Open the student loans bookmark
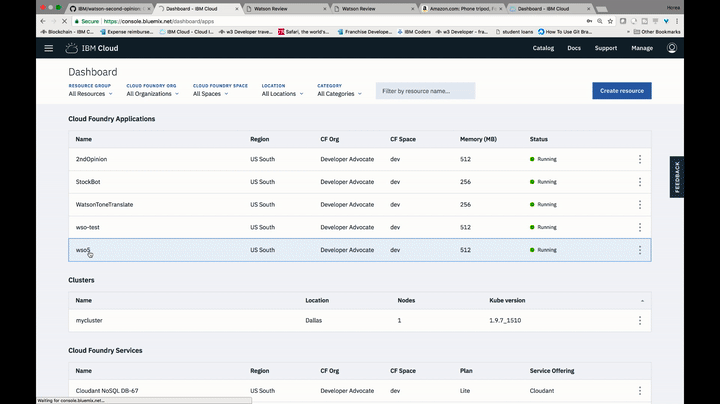720x404 pixels. [x=514, y=32]
